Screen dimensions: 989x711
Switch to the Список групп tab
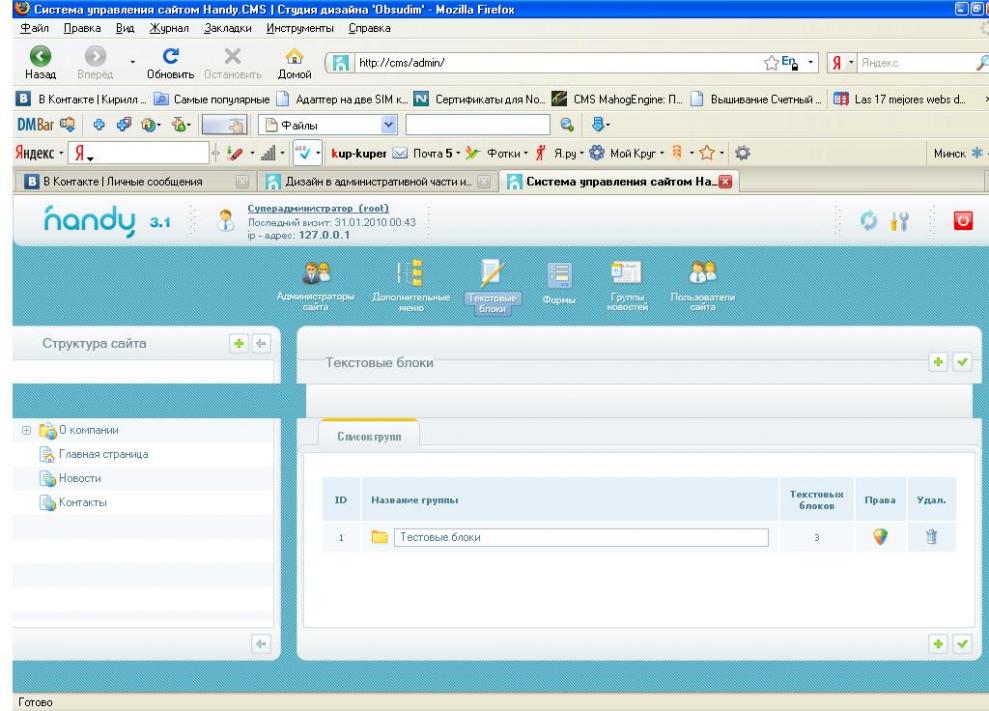[368, 438]
